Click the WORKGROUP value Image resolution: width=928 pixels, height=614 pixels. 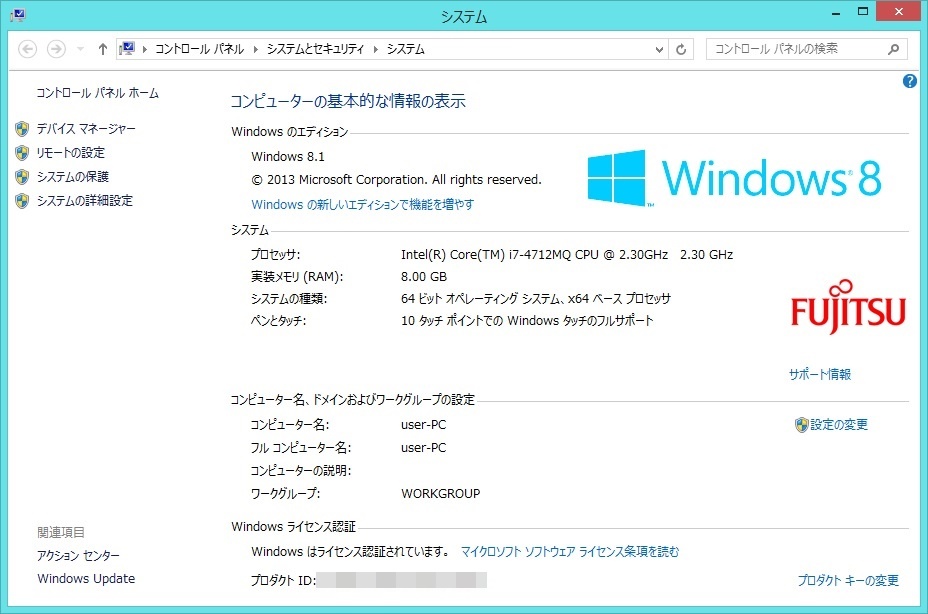coord(440,493)
